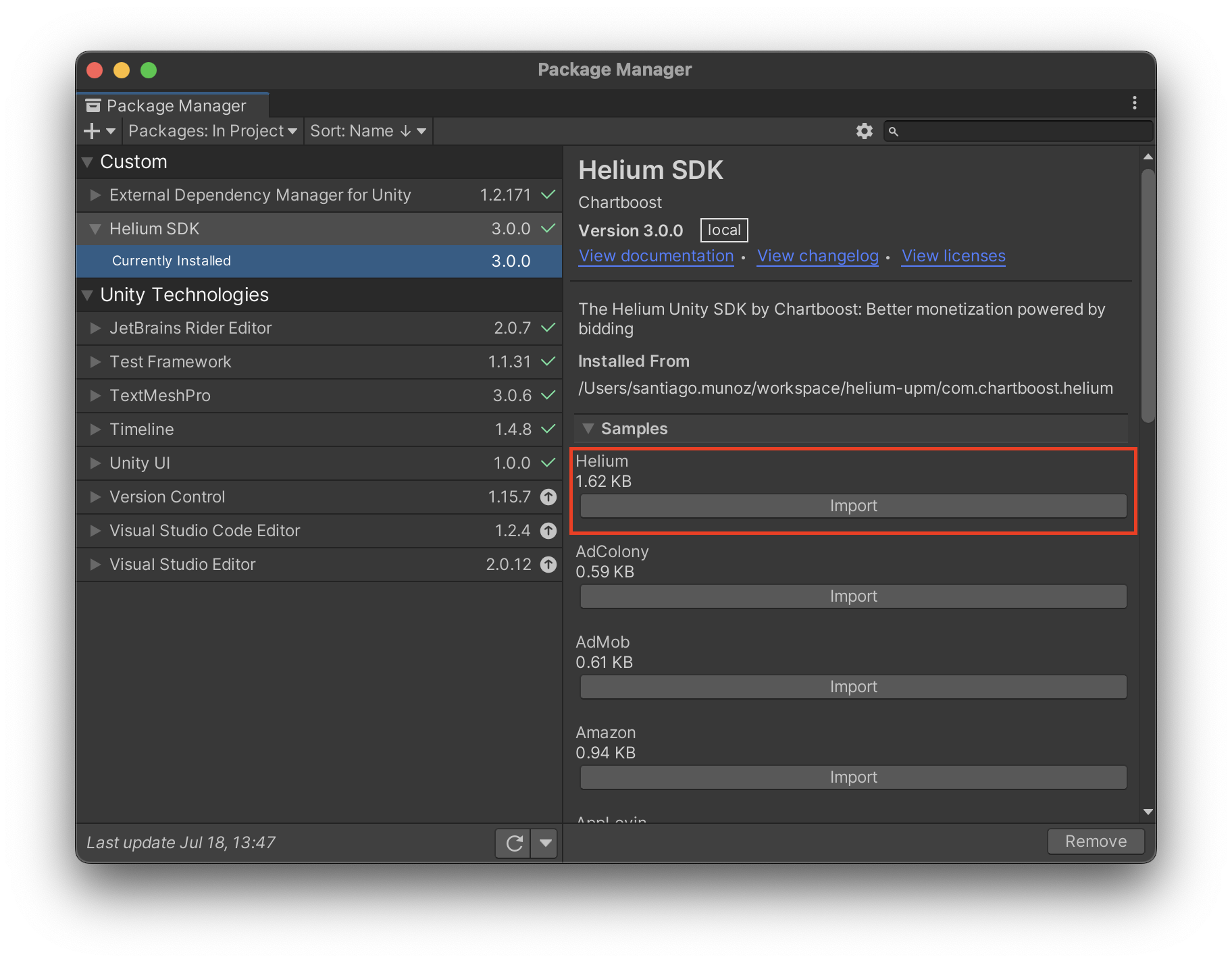Viewport: 1232px width, 963px height.
Task: Open View documentation link
Action: click(x=656, y=256)
